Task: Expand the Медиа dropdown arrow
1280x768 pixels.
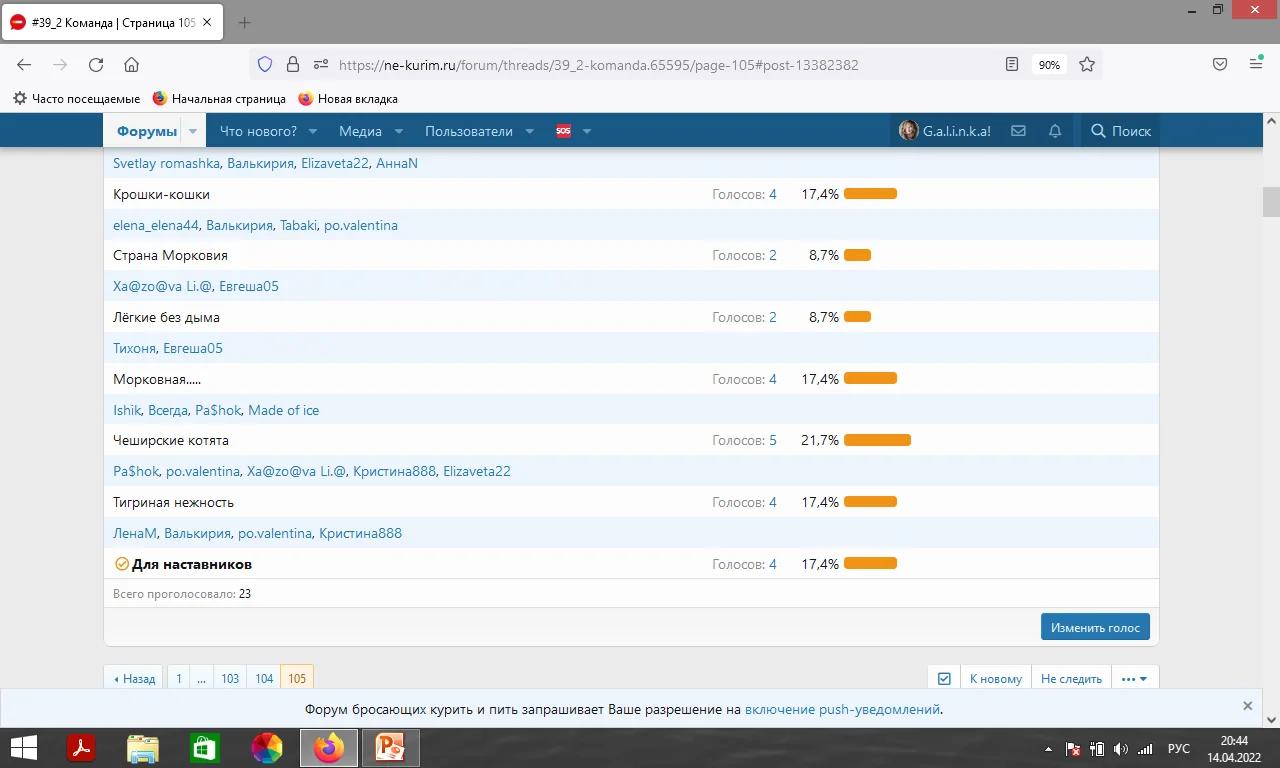Action: (x=398, y=131)
